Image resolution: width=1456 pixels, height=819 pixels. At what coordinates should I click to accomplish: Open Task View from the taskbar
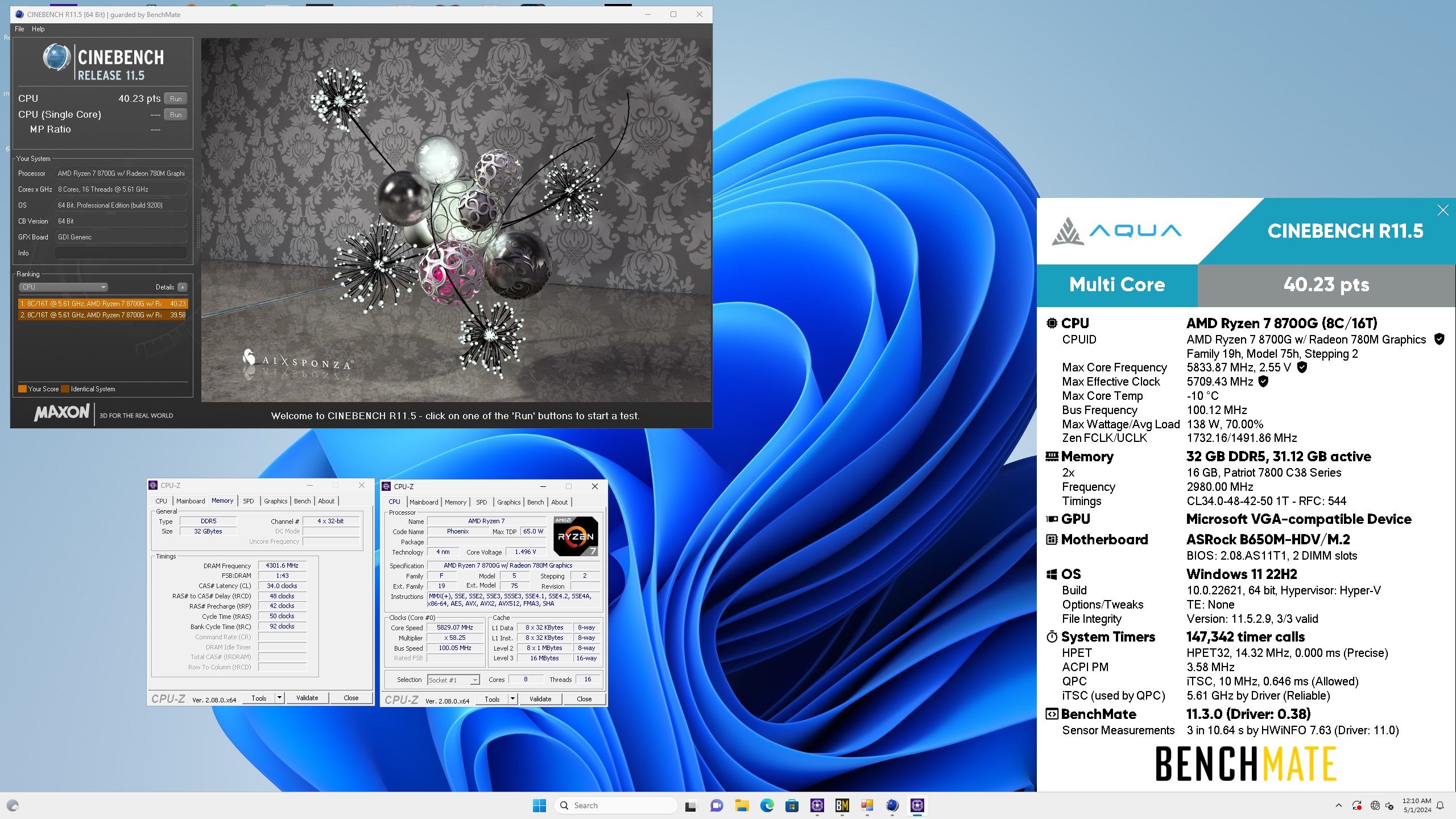click(x=690, y=805)
